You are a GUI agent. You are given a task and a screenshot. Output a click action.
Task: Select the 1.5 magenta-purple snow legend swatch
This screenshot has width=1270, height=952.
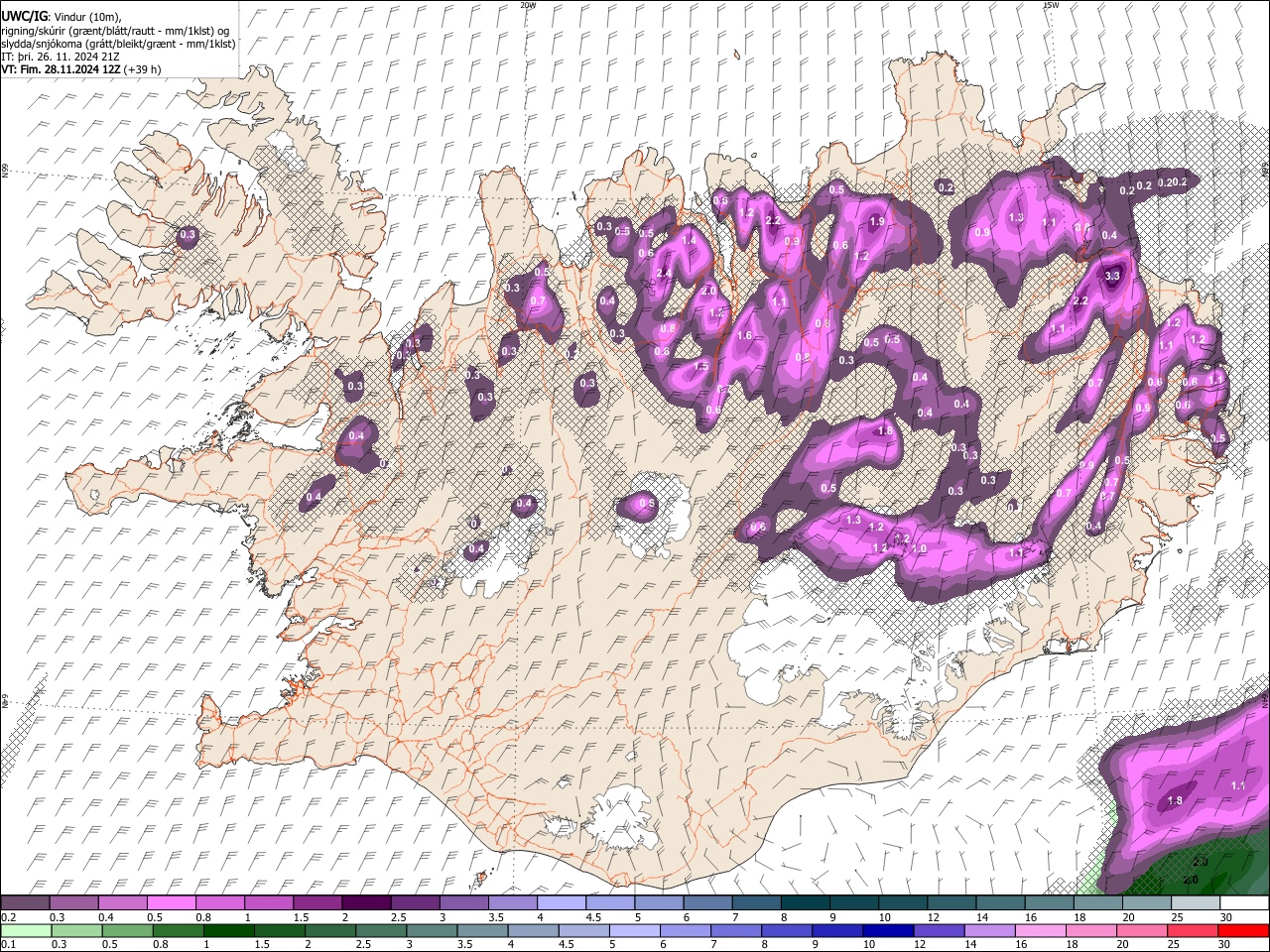317,903
